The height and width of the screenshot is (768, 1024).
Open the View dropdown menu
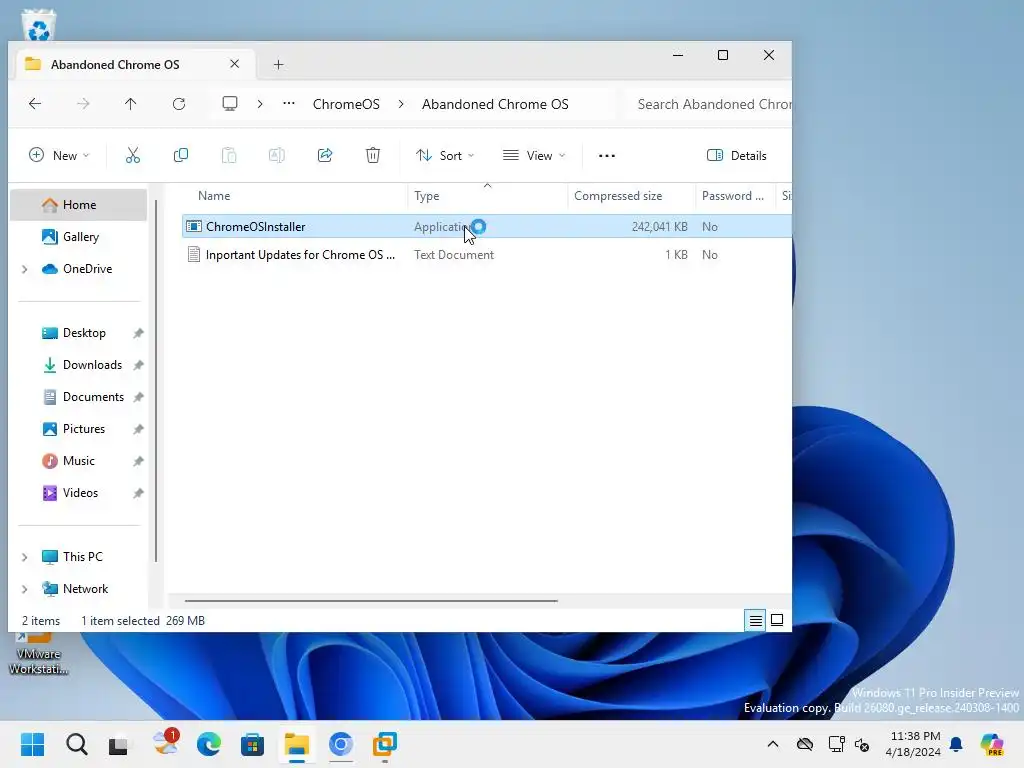coord(534,155)
